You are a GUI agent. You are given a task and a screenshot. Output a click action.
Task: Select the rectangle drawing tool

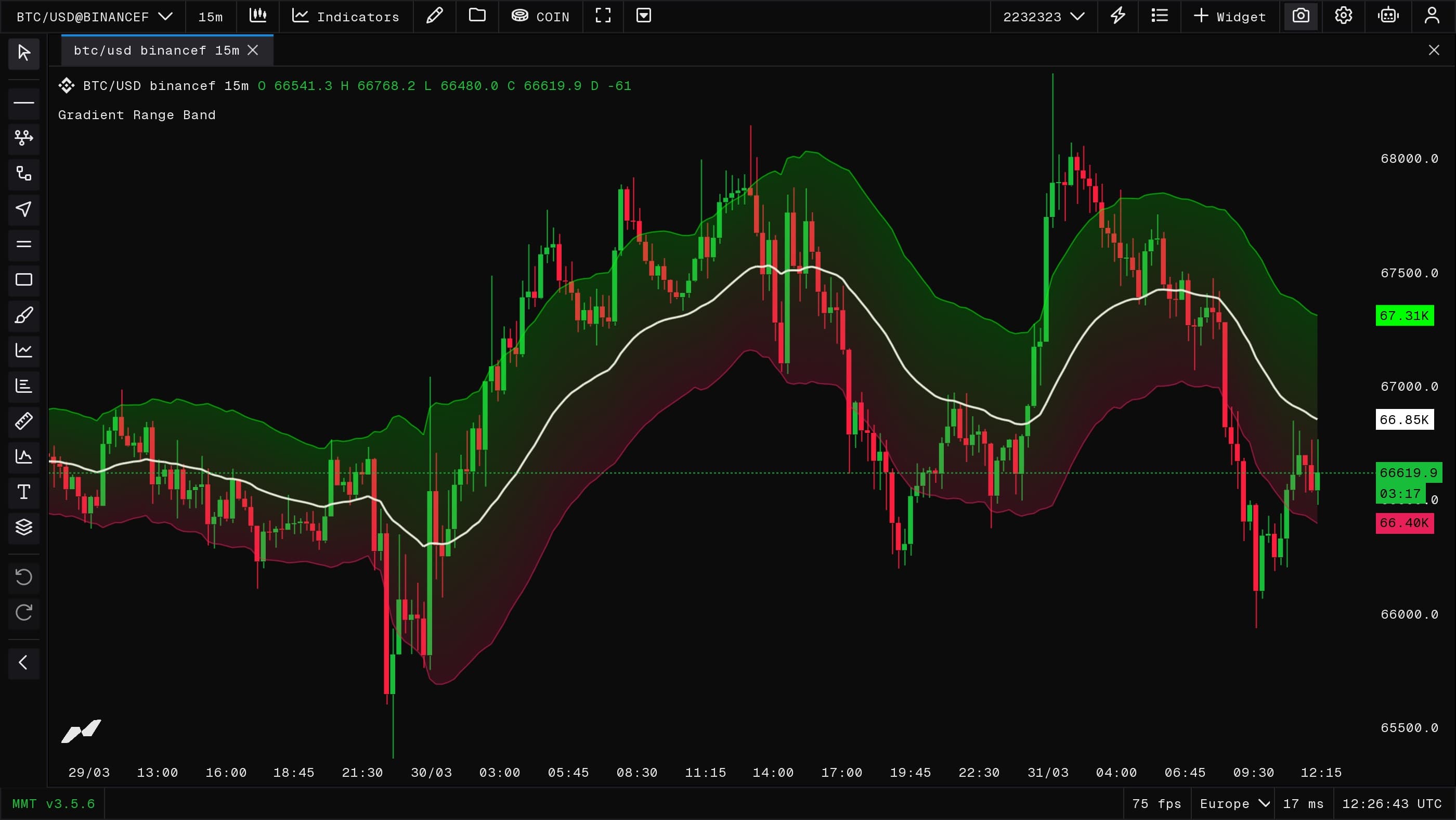(24, 280)
